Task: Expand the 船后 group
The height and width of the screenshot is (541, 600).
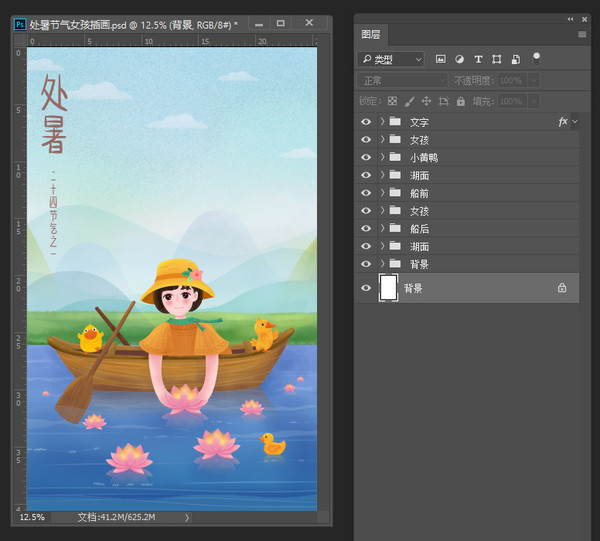Action: [382, 228]
